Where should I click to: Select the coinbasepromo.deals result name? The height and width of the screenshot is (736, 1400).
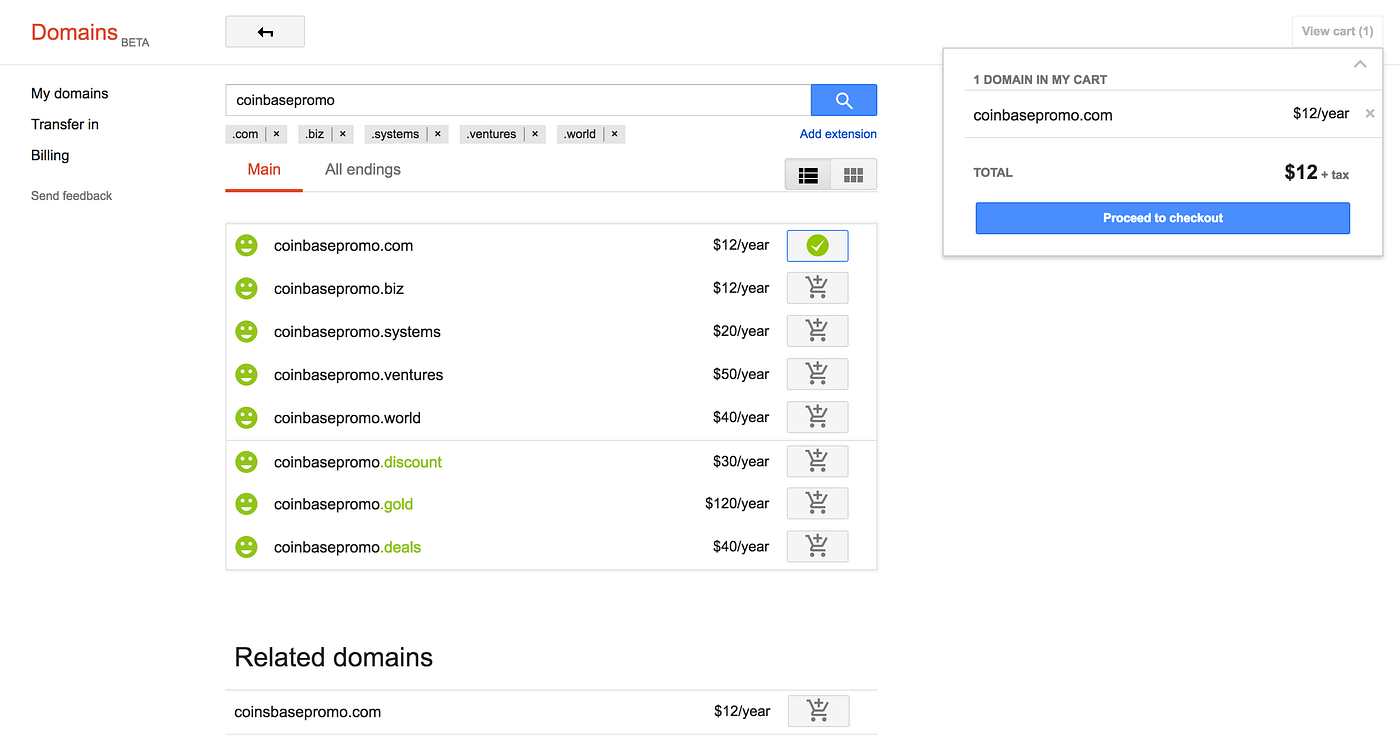(347, 548)
